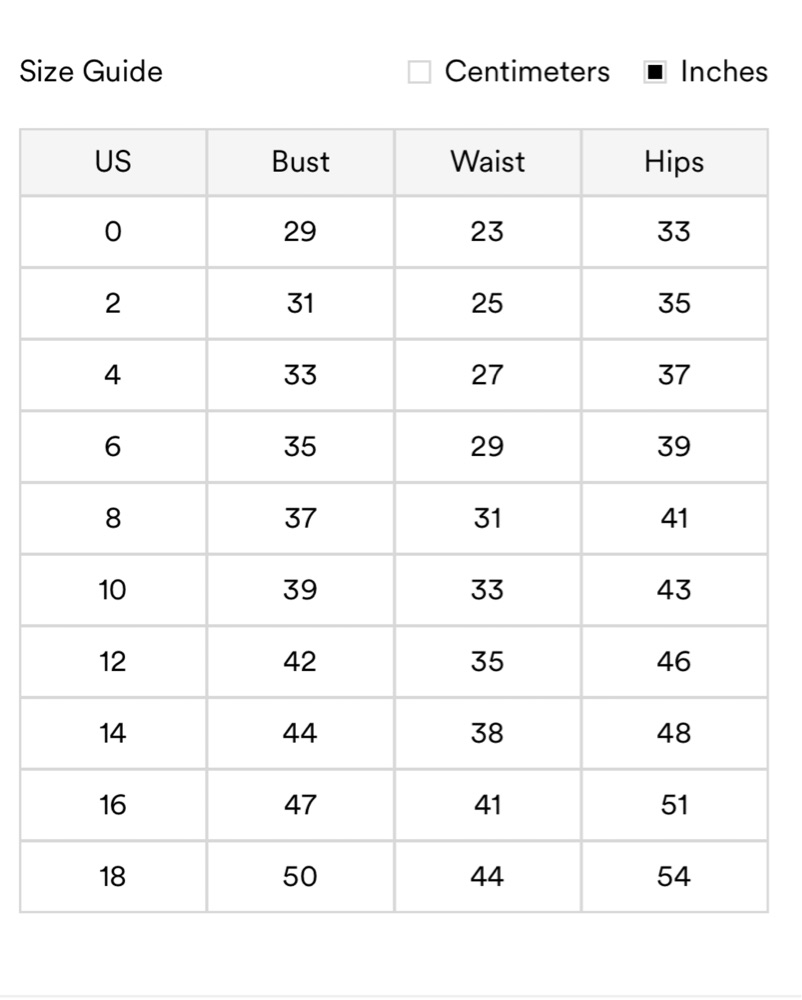Viewport: 802px width, 1000px height.
Task: Click waist value 38 for size 14
Action: [487, 734]
